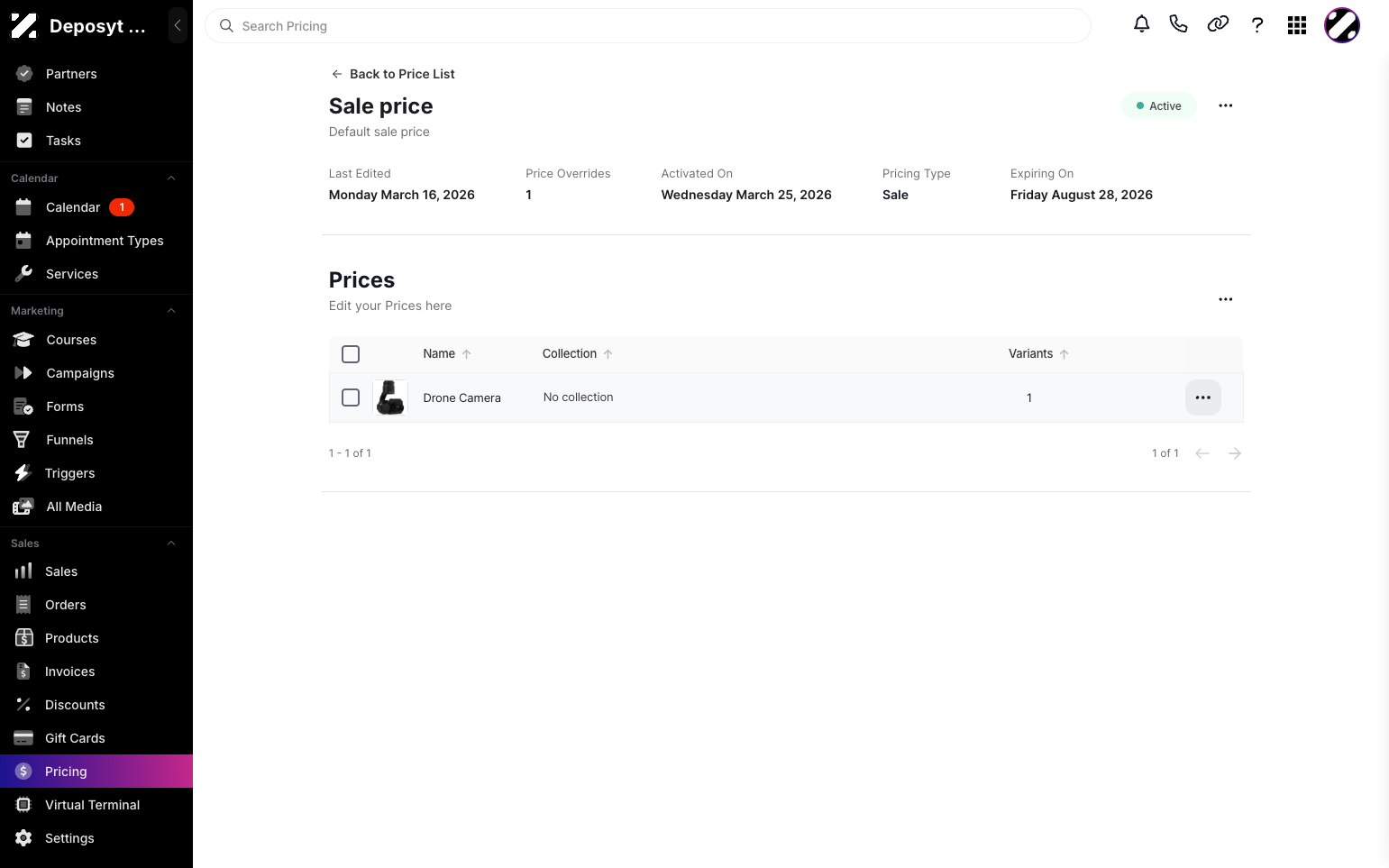Click the phone call icon
This screenshot has width=1389, height=868.
pos(1178,24)
